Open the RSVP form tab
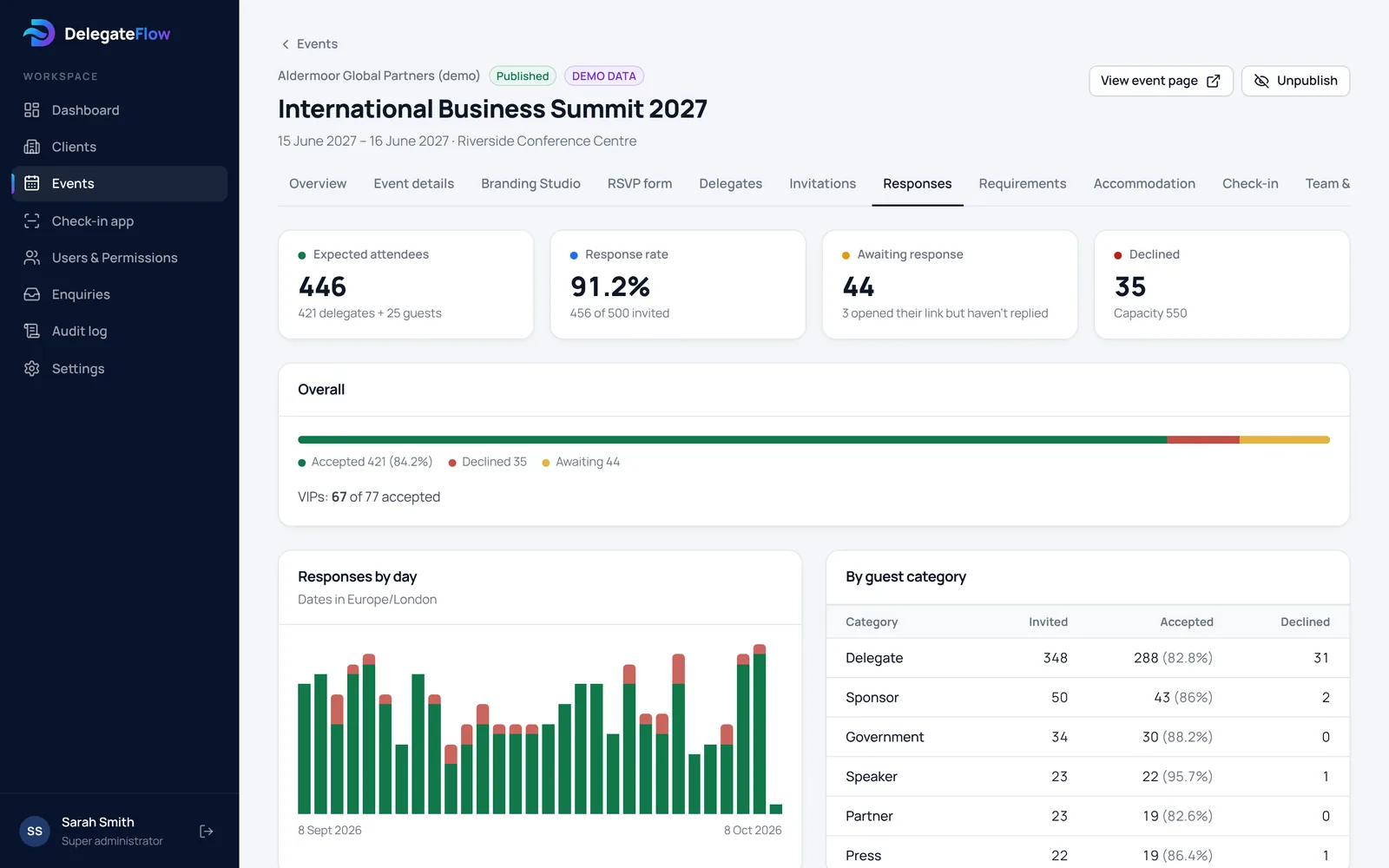The height and width of the screenshot is (868, 1389). tap(640, 184)
